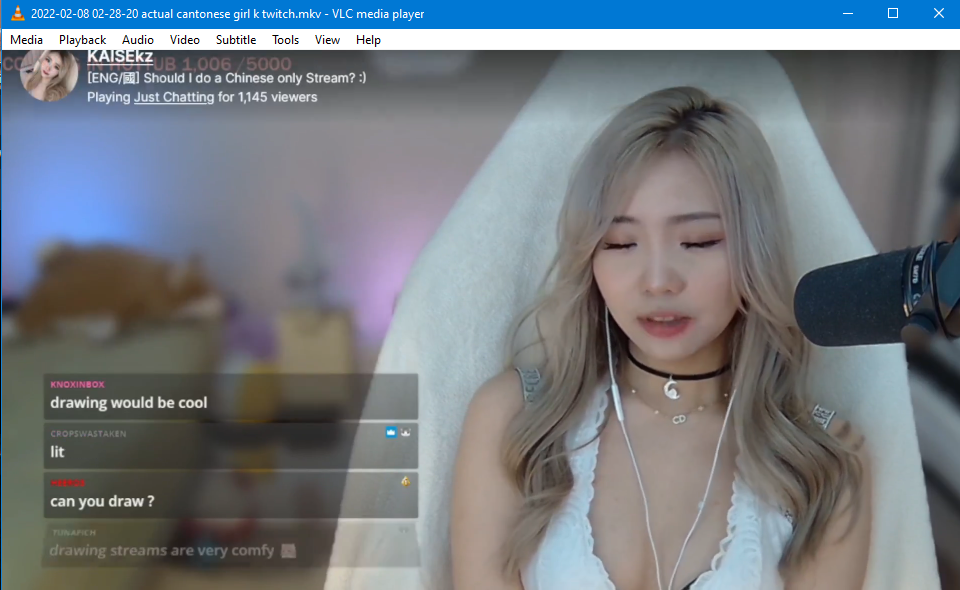This screenshot has width=960, height=590.
Task: Open the Playback menu
Action: point(82,40)
